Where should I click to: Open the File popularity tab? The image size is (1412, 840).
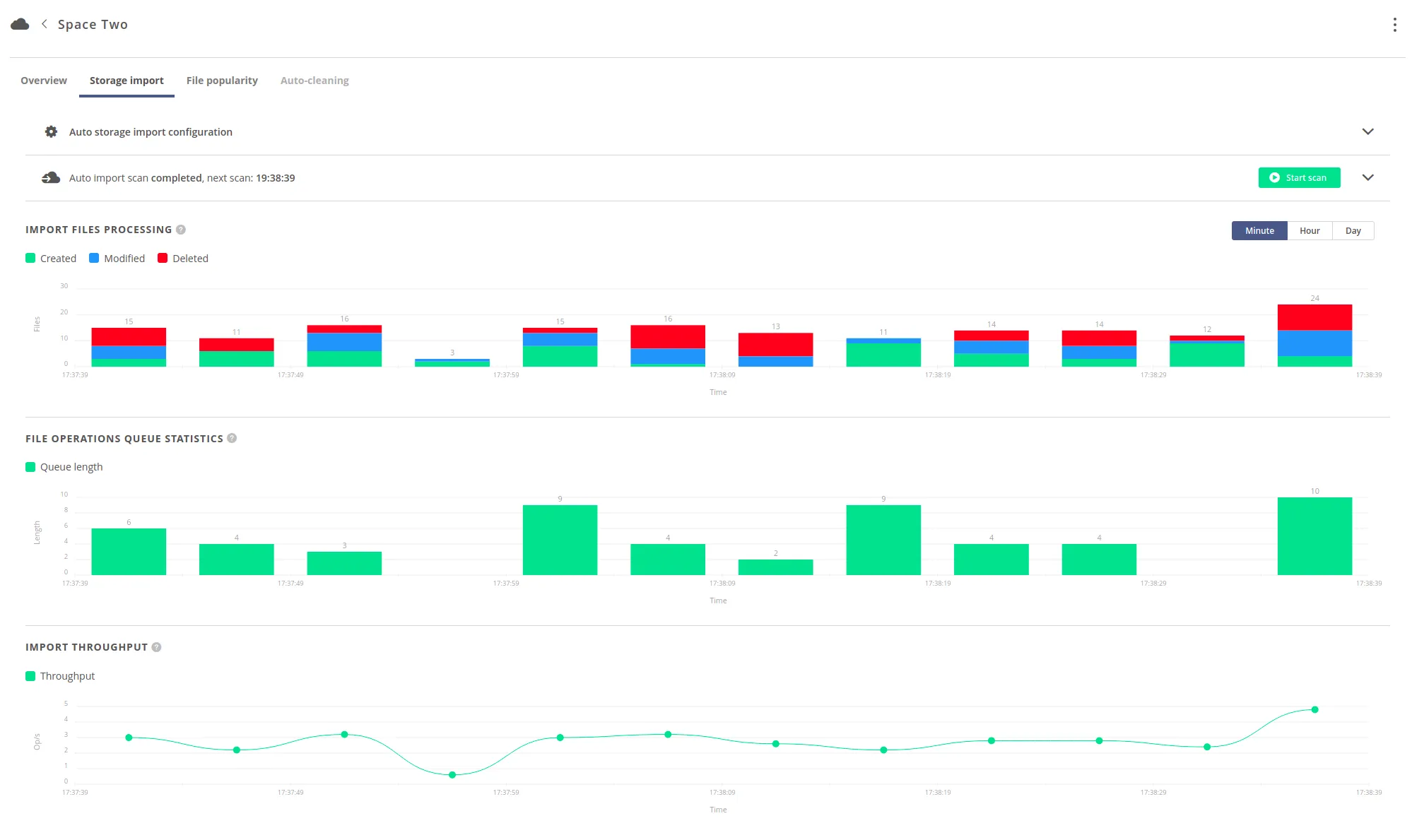click(222, 80)
